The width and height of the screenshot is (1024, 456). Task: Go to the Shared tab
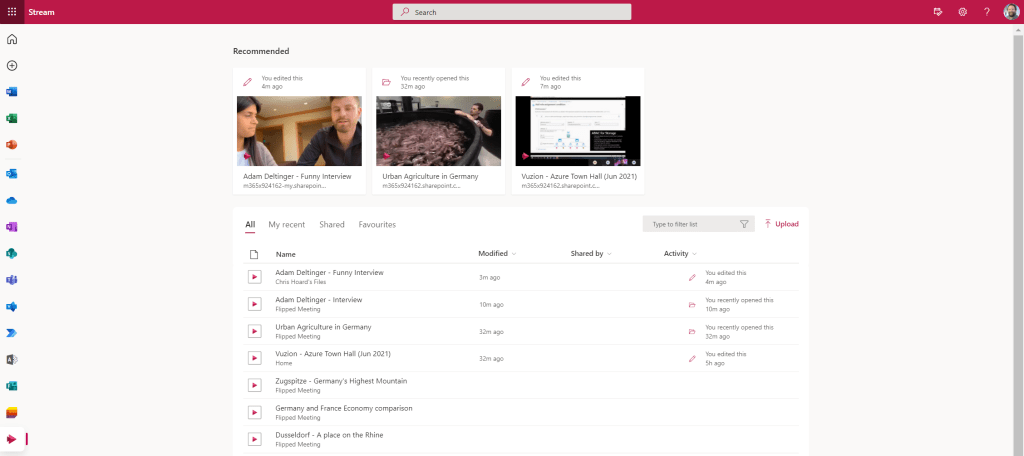click(332, 225)
